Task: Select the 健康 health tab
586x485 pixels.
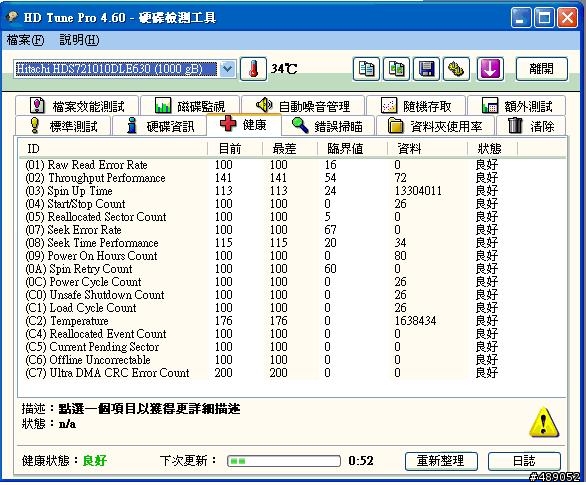Action: pos(244,124)
